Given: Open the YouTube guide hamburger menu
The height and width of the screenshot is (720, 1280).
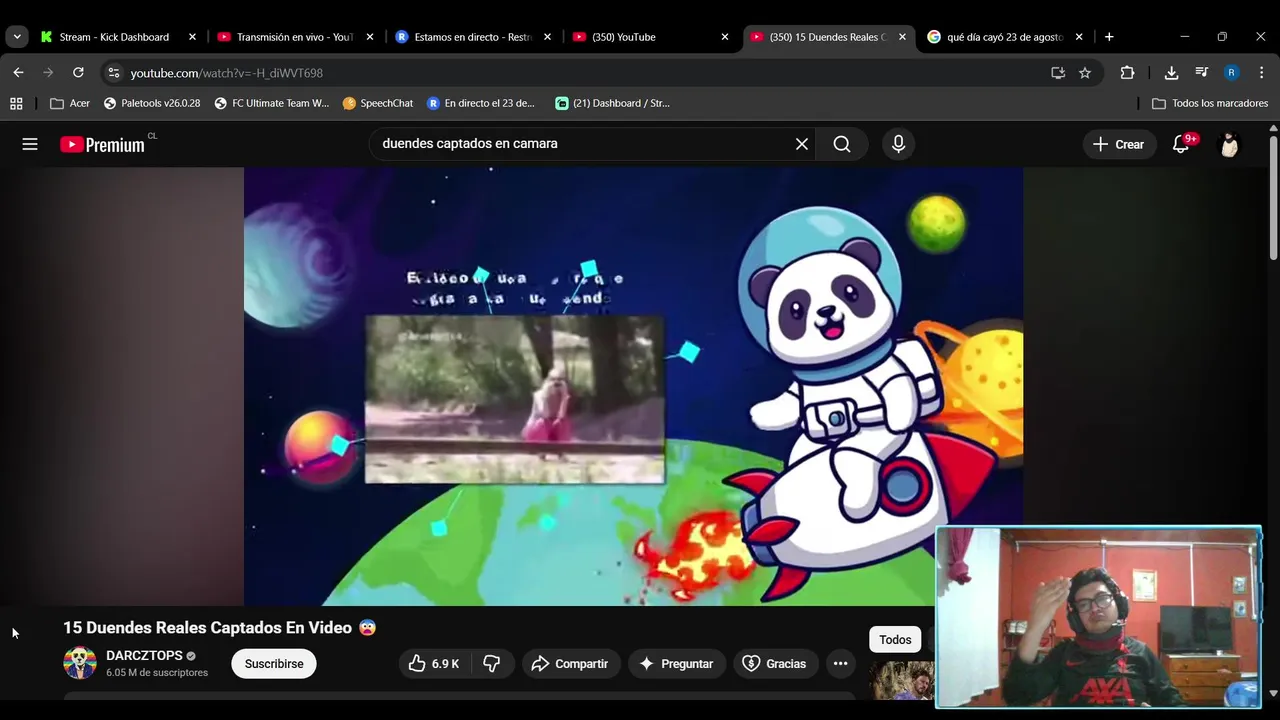Looking at the screenshot, I should pos(30,144).
